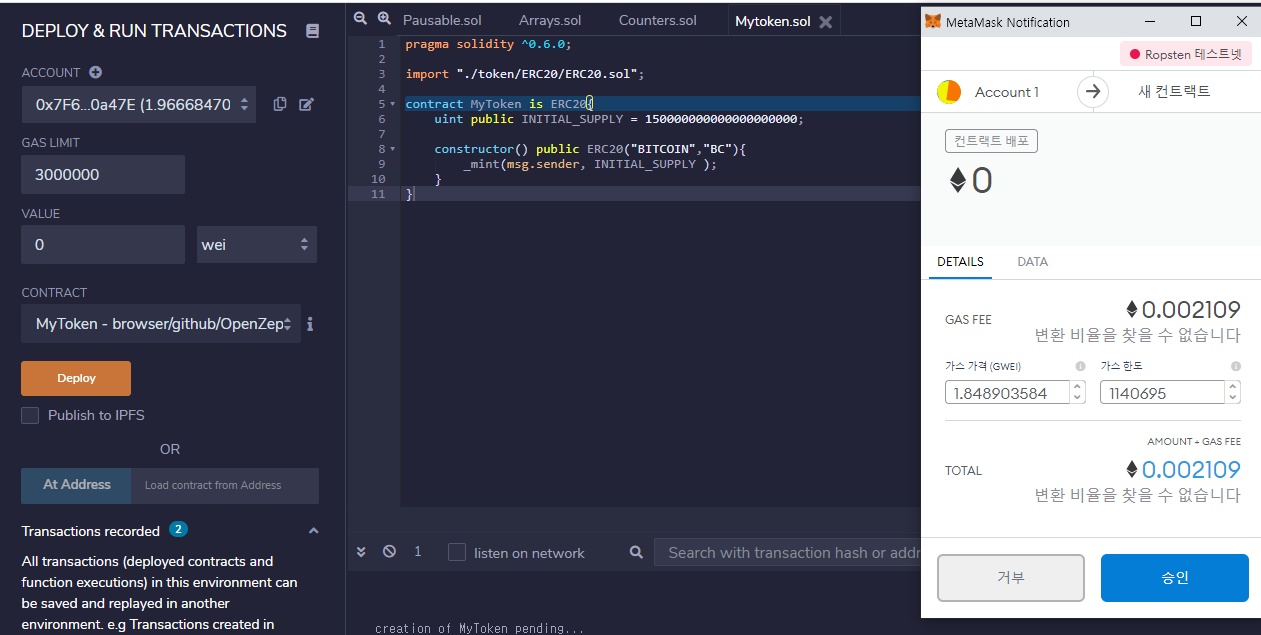
Task: Click the 새 컨트랙트 recipient label
Action: [1174, 92]
